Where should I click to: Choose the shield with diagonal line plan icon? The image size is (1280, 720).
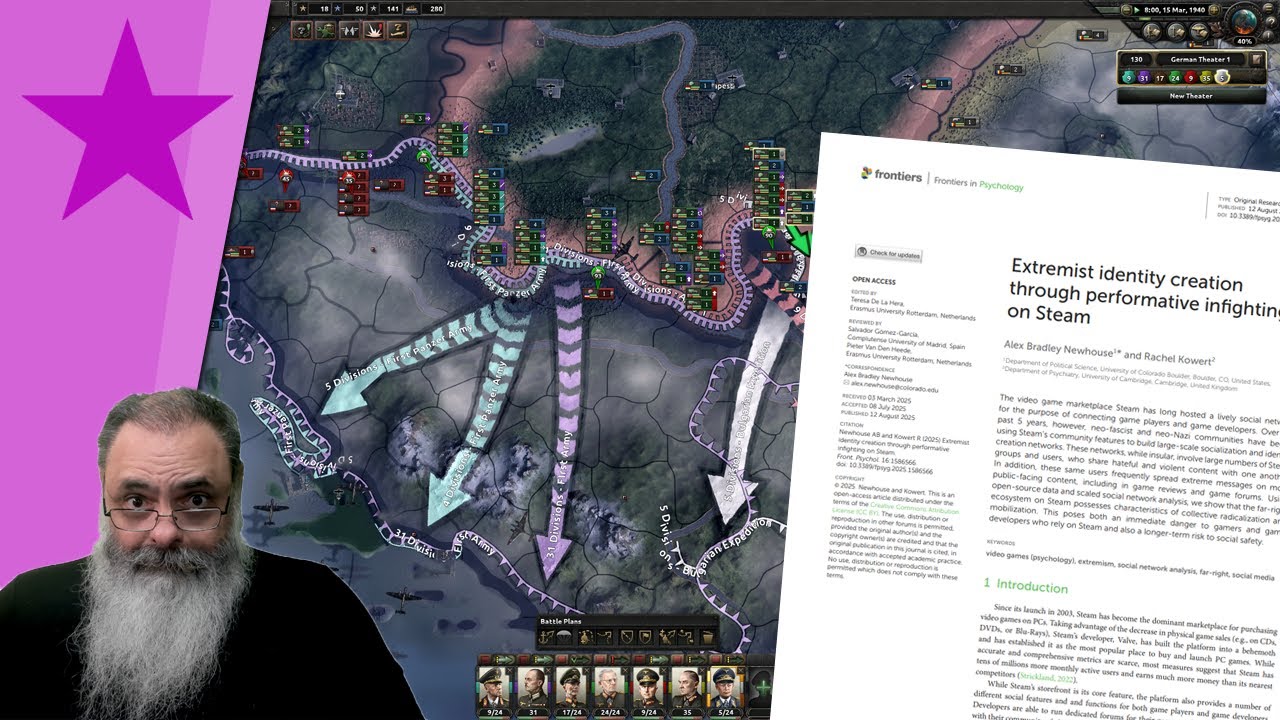627,637
